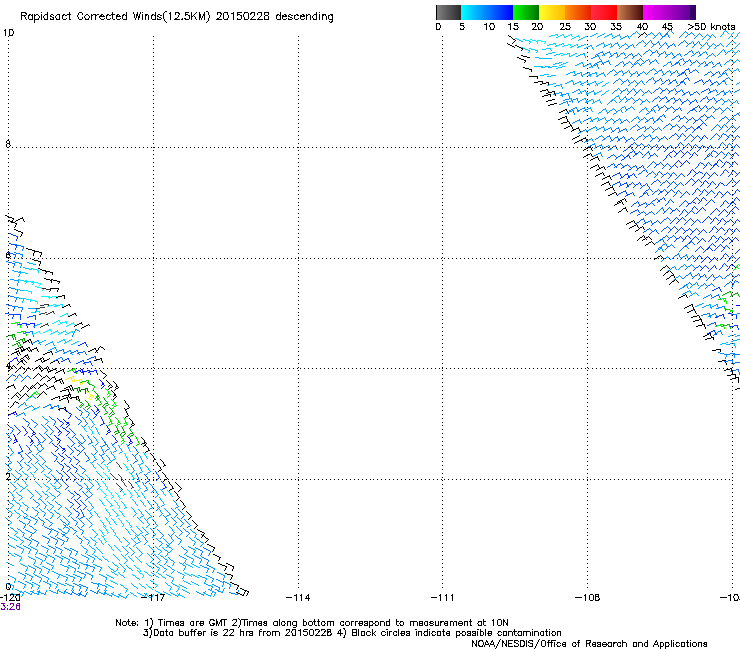Select the green 15-20 knots legend swatch

point(526,12)
